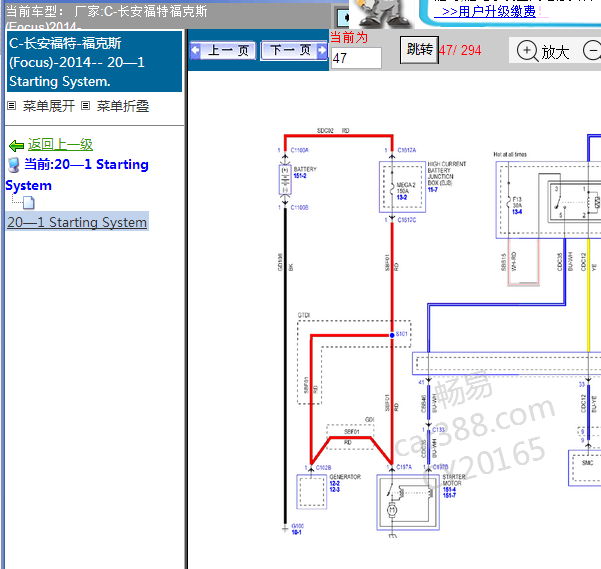Click the C1100B connector label
This screenshot has width=601, height=569.
pyautogui.click(x=299, y=208)
